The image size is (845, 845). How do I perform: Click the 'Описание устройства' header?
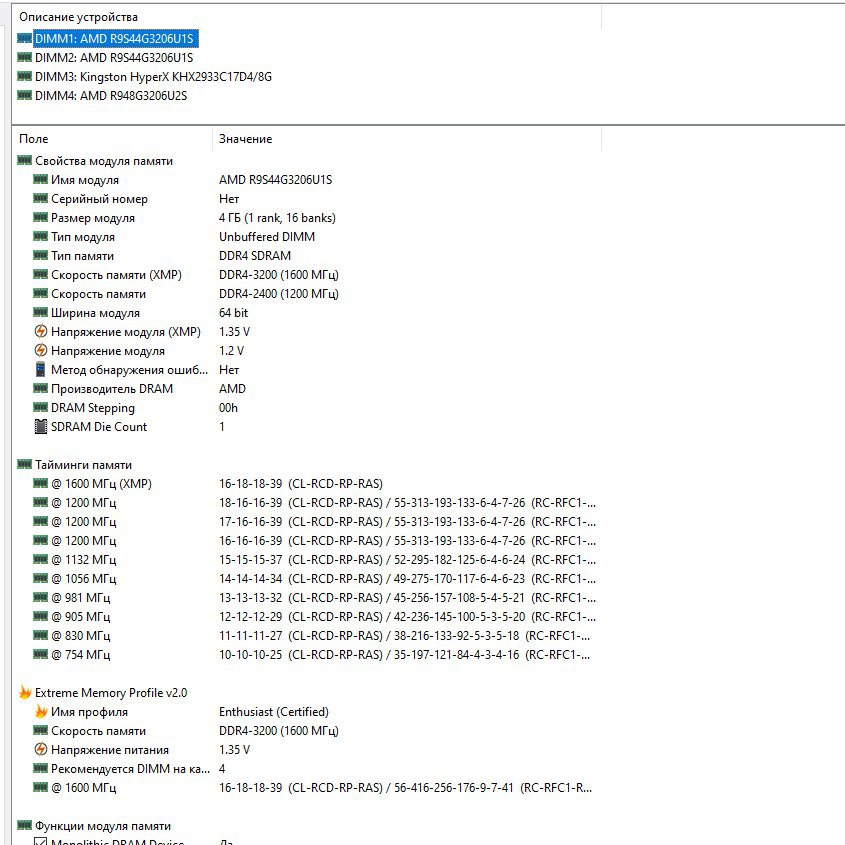[78, 17]
